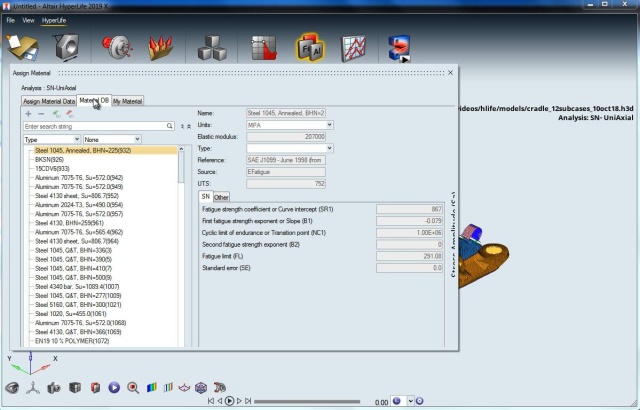Screen dimensions: 640x410
Task: Select the Other properties tab
Action: [x=221, y=197]
